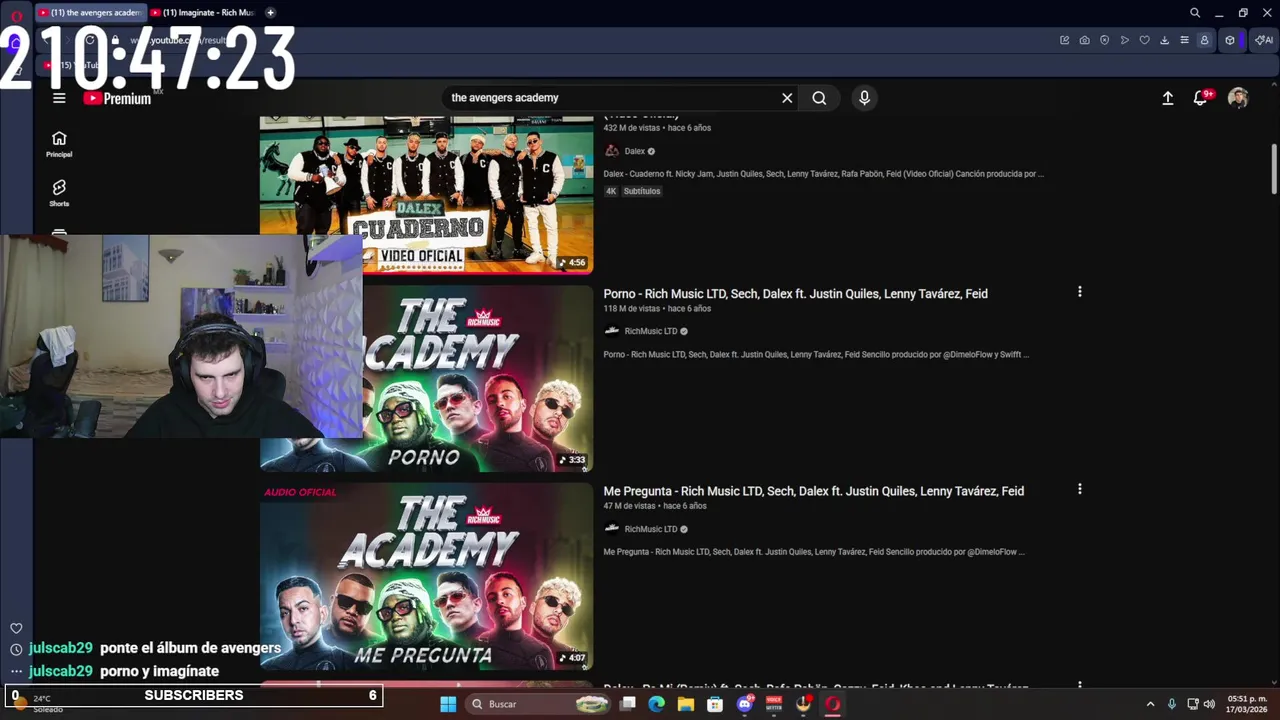Open the Opera extensions cube icon
This screenshot has height=720, width=1280.
coord(1230,40)
